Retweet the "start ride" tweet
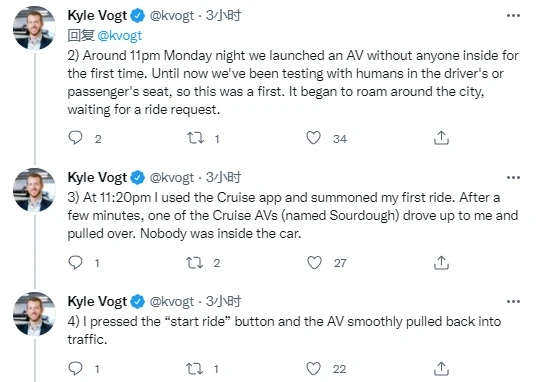 coord(195,369)
